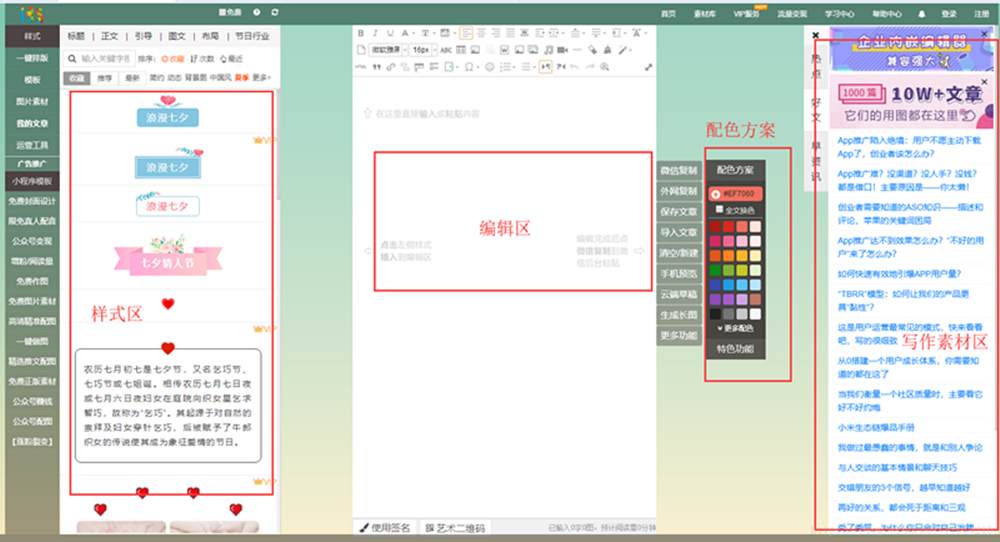Toggle bold formatting in editor toolbar

tap(361, 33)
